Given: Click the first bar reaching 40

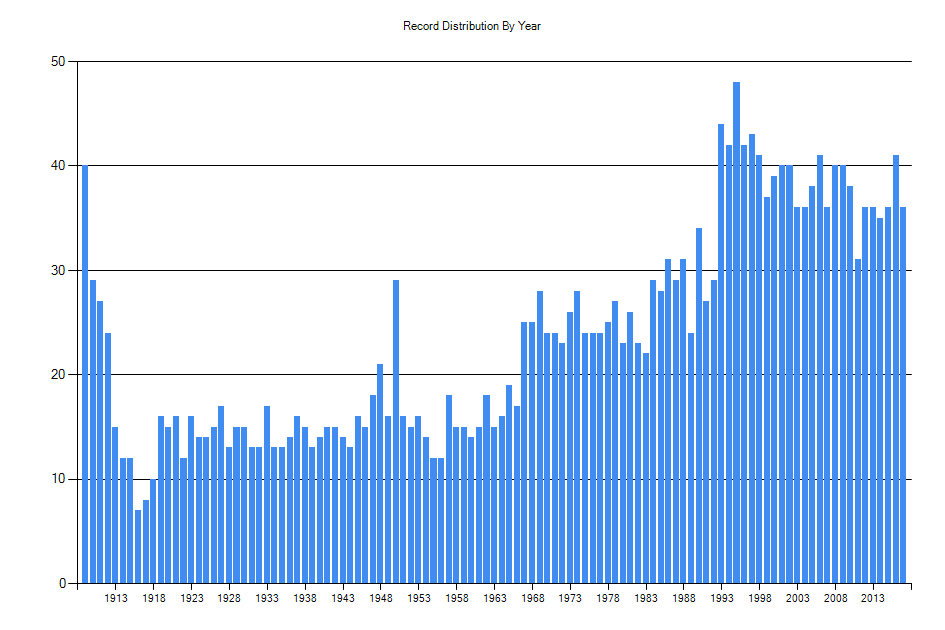Looking at the screenshot, I should [85, 374].
